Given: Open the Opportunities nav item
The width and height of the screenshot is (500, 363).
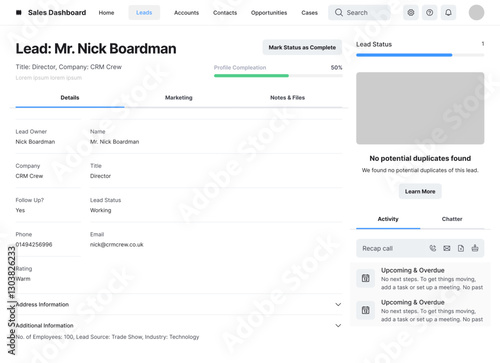Looking at the screenshot, I should (269, 13).
